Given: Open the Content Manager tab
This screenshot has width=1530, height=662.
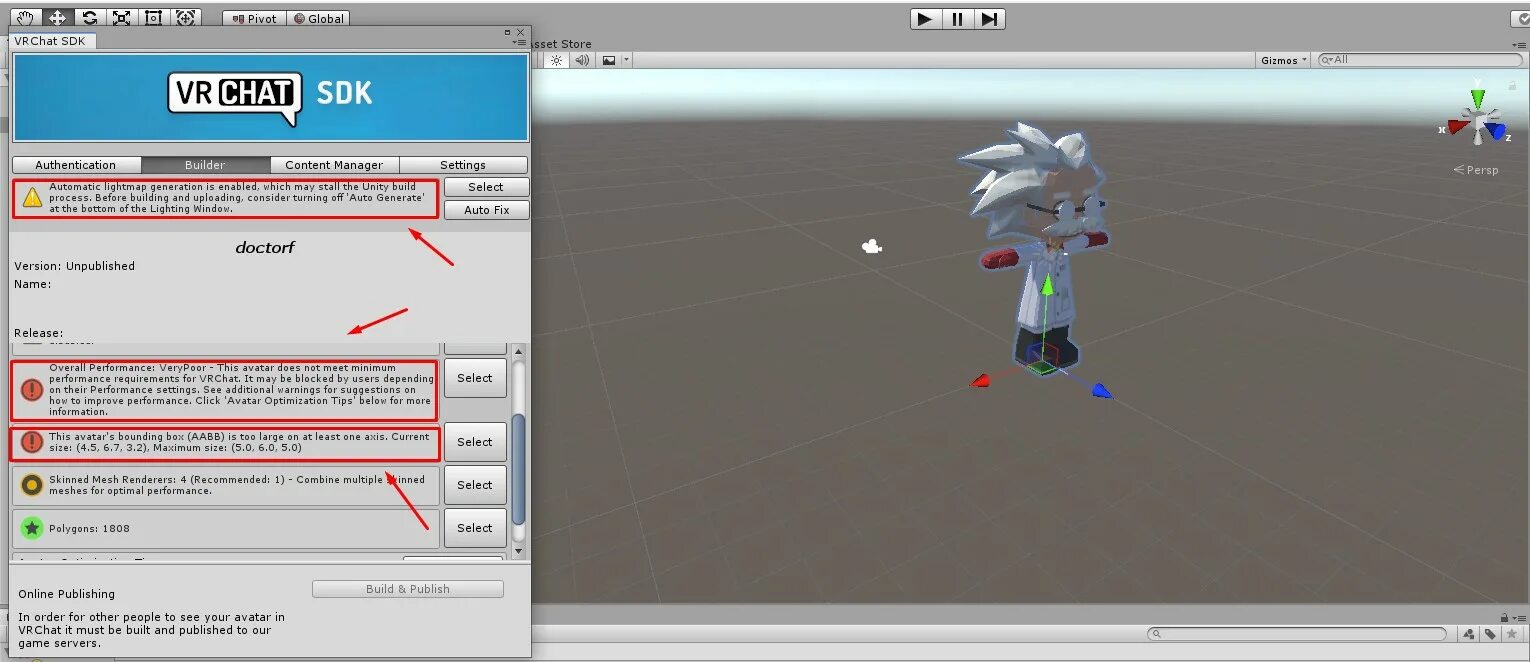Looking at the screenshot, I should pos(334,165).
